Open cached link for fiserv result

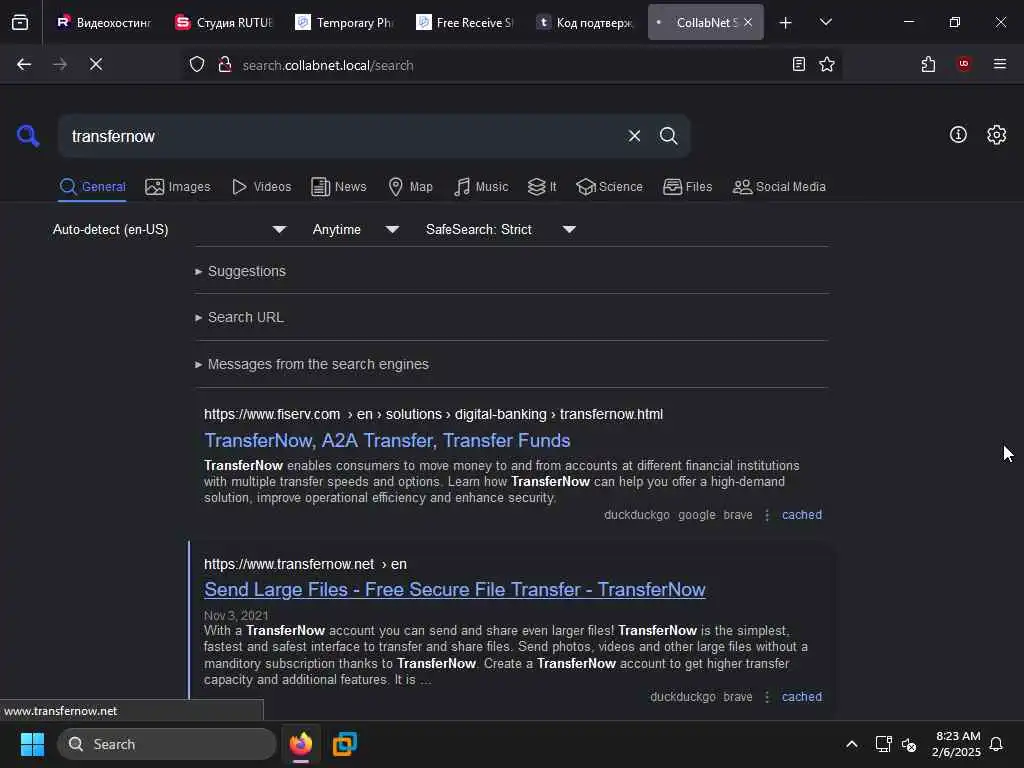click(802, 515)
